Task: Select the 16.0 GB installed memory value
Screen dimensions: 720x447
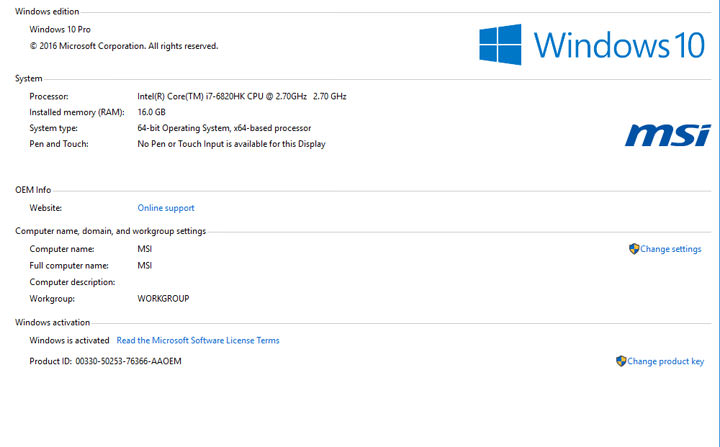Action: [151, 112]
